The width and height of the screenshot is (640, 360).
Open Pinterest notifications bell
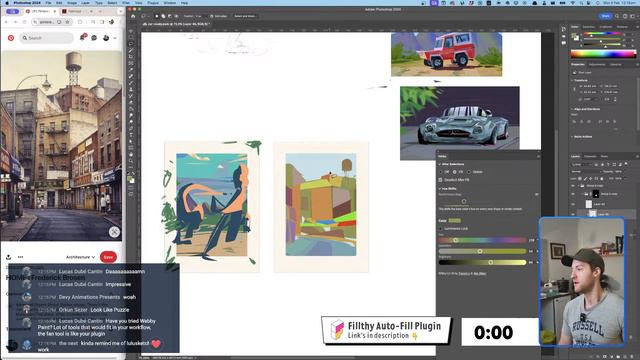[82, 38]
